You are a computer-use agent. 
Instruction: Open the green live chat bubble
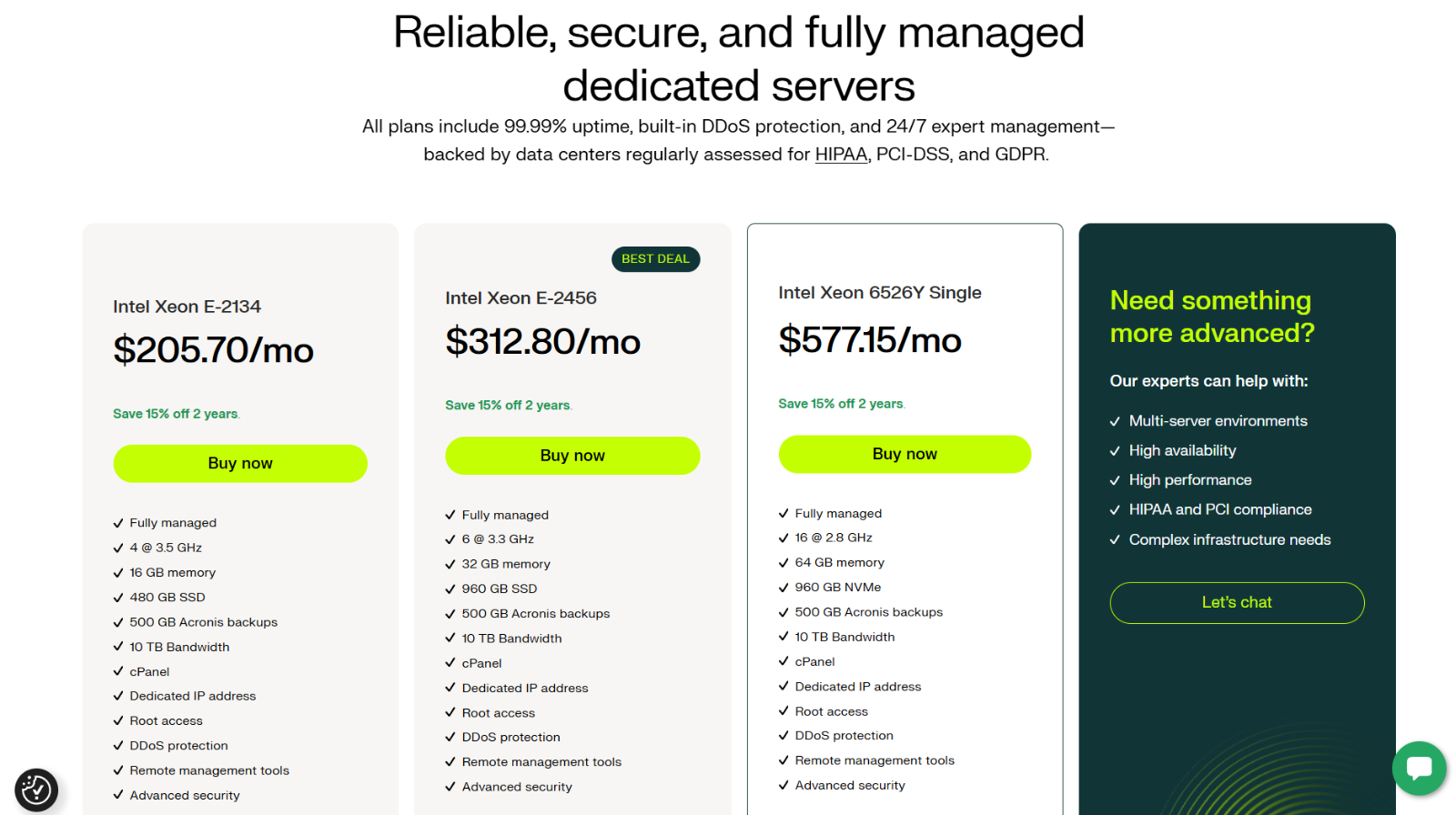(x=1420, y=769)
